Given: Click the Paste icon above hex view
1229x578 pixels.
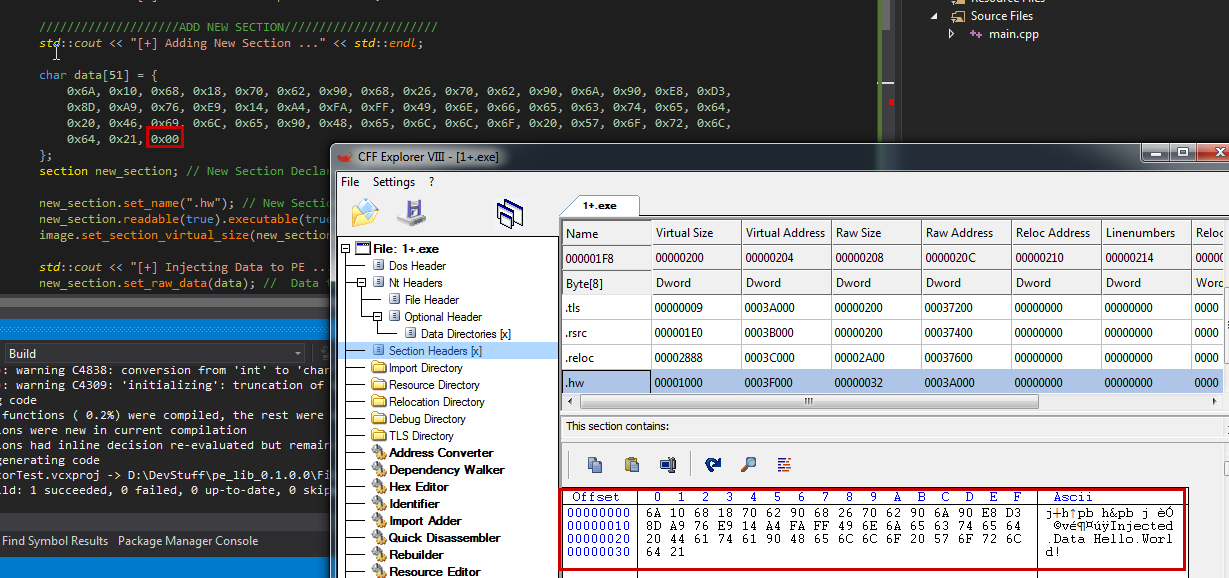Looking at the screenshot, I should [x=632, y=464].
